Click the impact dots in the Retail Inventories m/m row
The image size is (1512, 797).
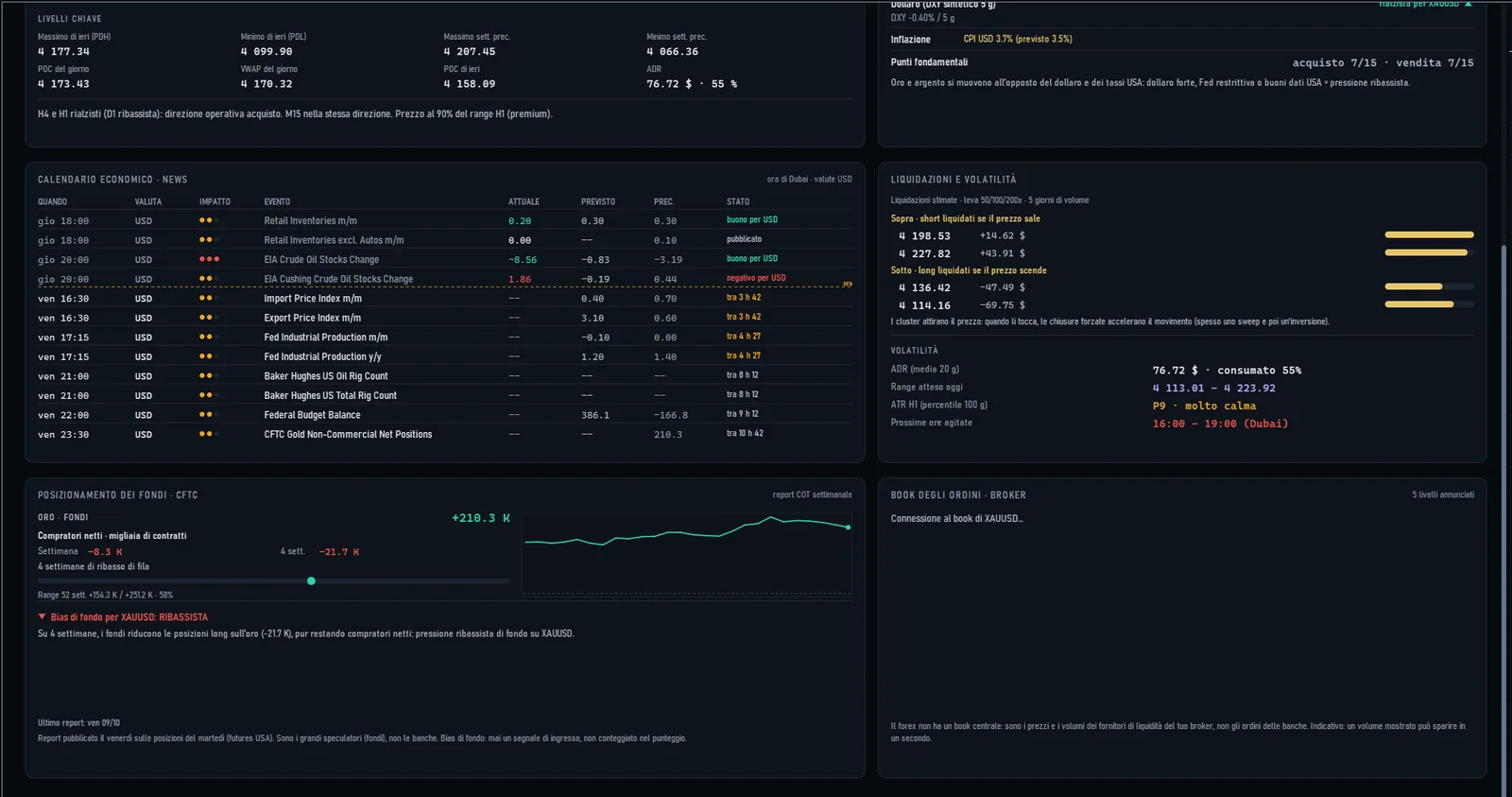209,220
